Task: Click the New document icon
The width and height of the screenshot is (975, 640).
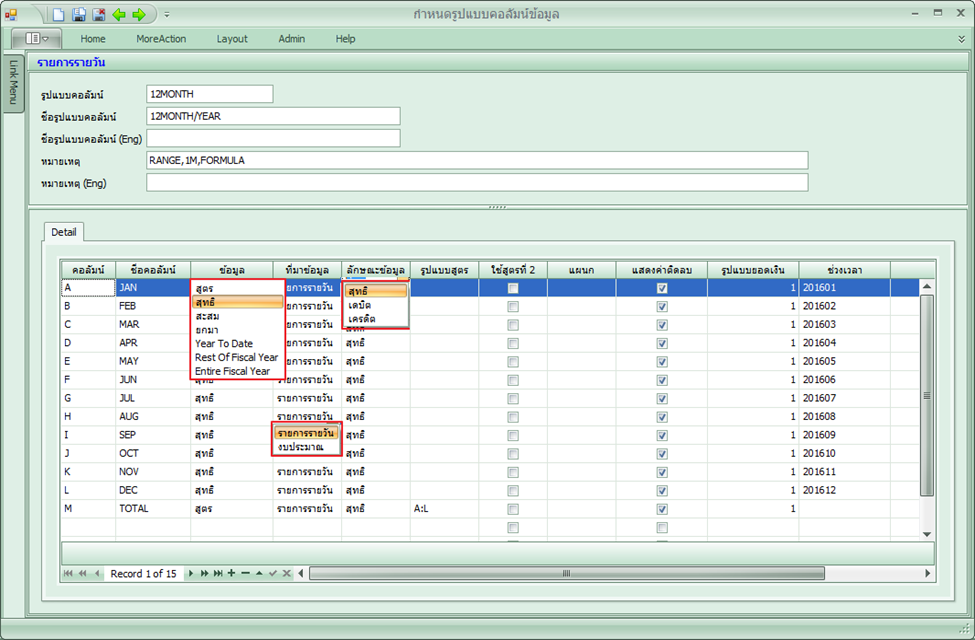Action: click(59, 14)
